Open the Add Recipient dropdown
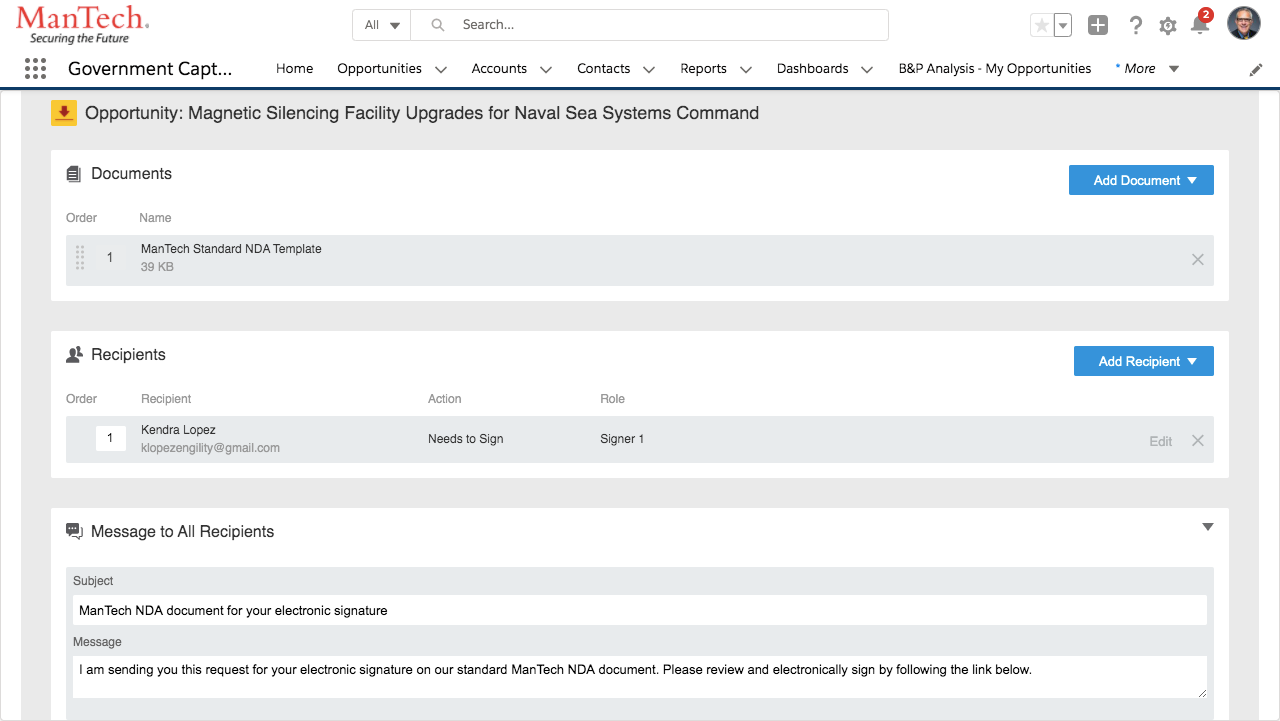 coord(1143,361)
